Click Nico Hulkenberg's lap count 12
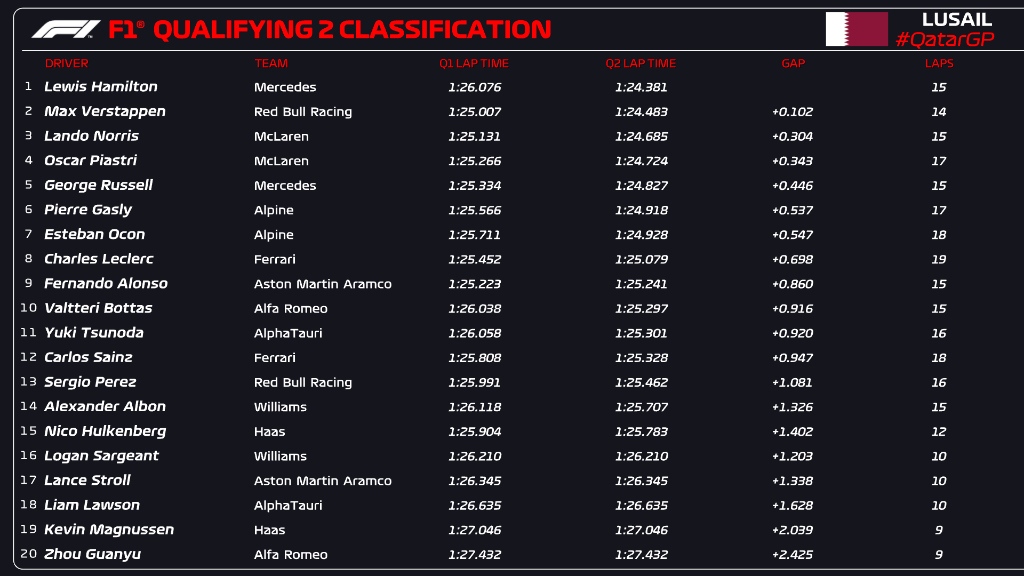The width and height of the screenshot is (1024, 576). point(938,432)
